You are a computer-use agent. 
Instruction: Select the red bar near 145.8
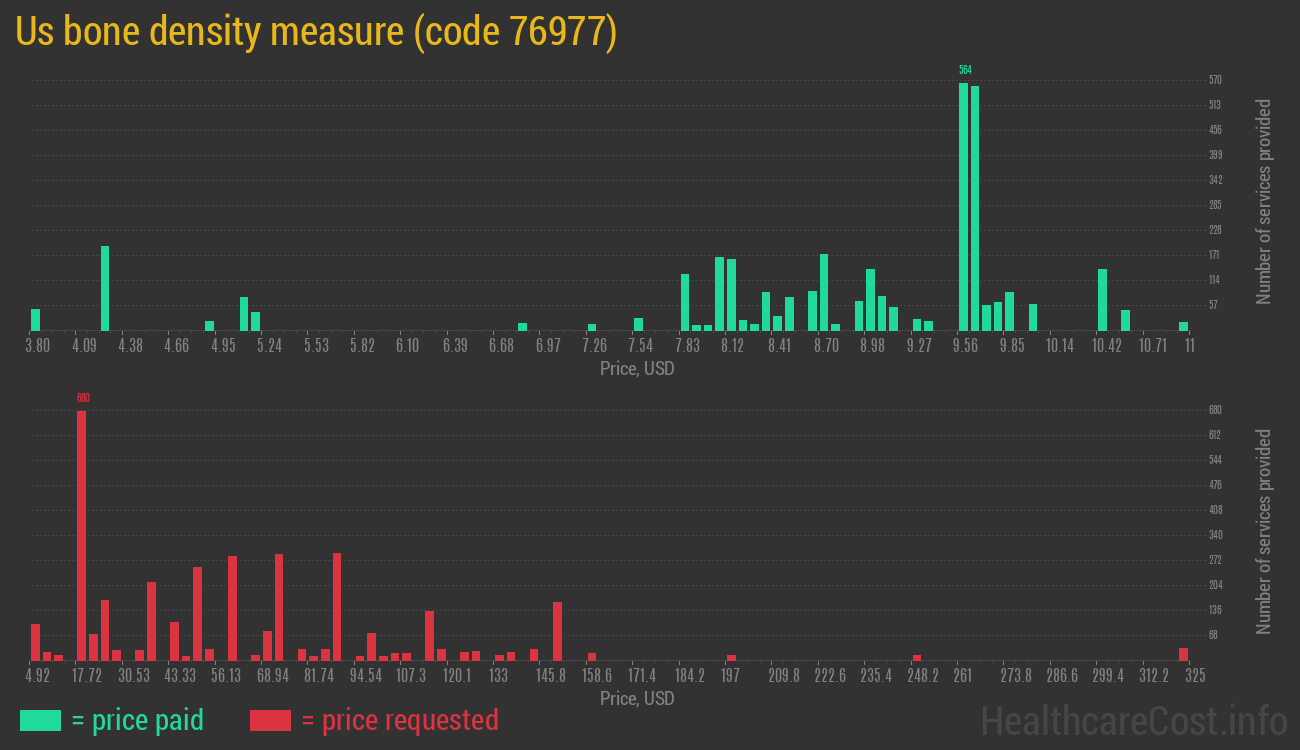click(x=557, y=631)
